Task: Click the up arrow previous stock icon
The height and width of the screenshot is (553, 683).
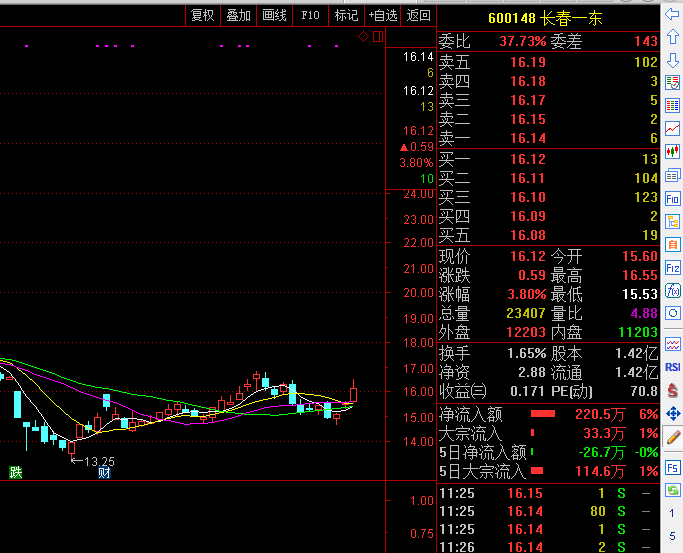Action: (x=673, y=37)
